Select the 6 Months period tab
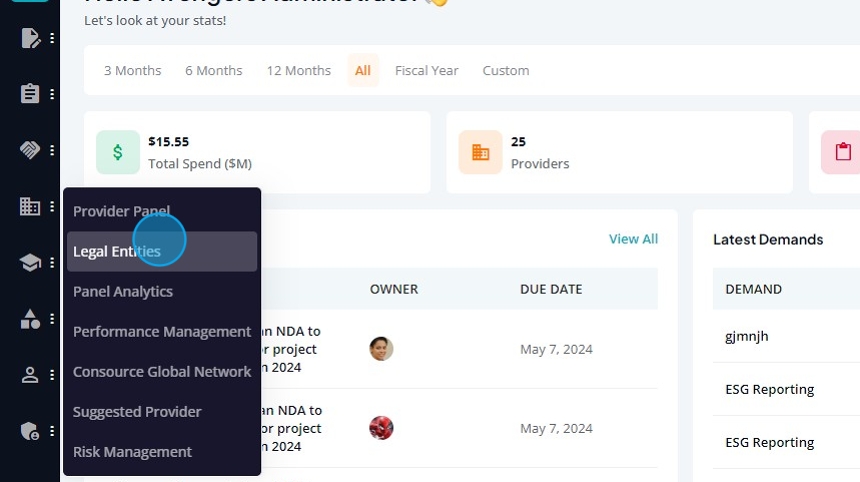860x482 pixels. click(214, 70)
